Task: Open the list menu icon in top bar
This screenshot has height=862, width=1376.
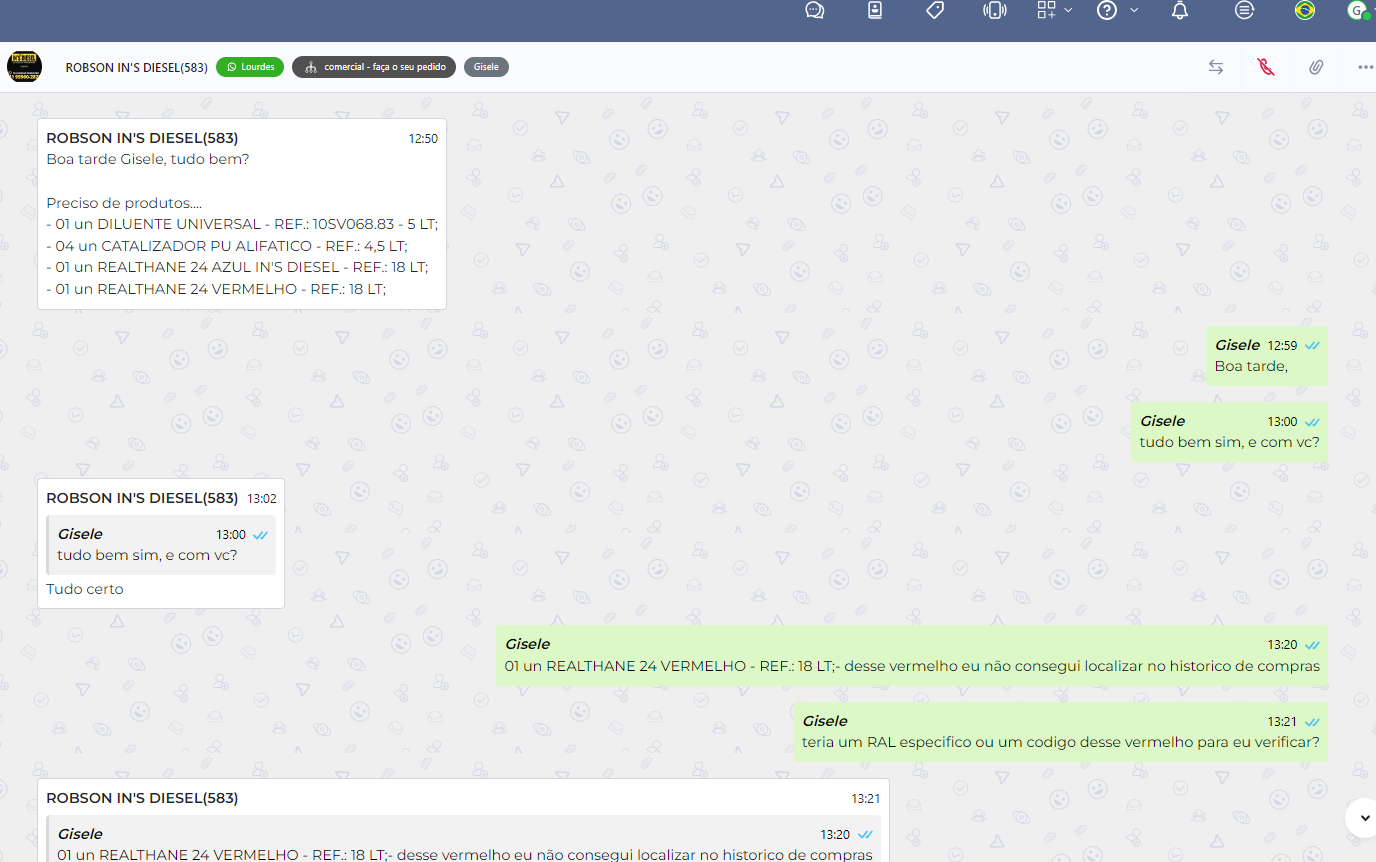Action: (x=1244, y=11)
